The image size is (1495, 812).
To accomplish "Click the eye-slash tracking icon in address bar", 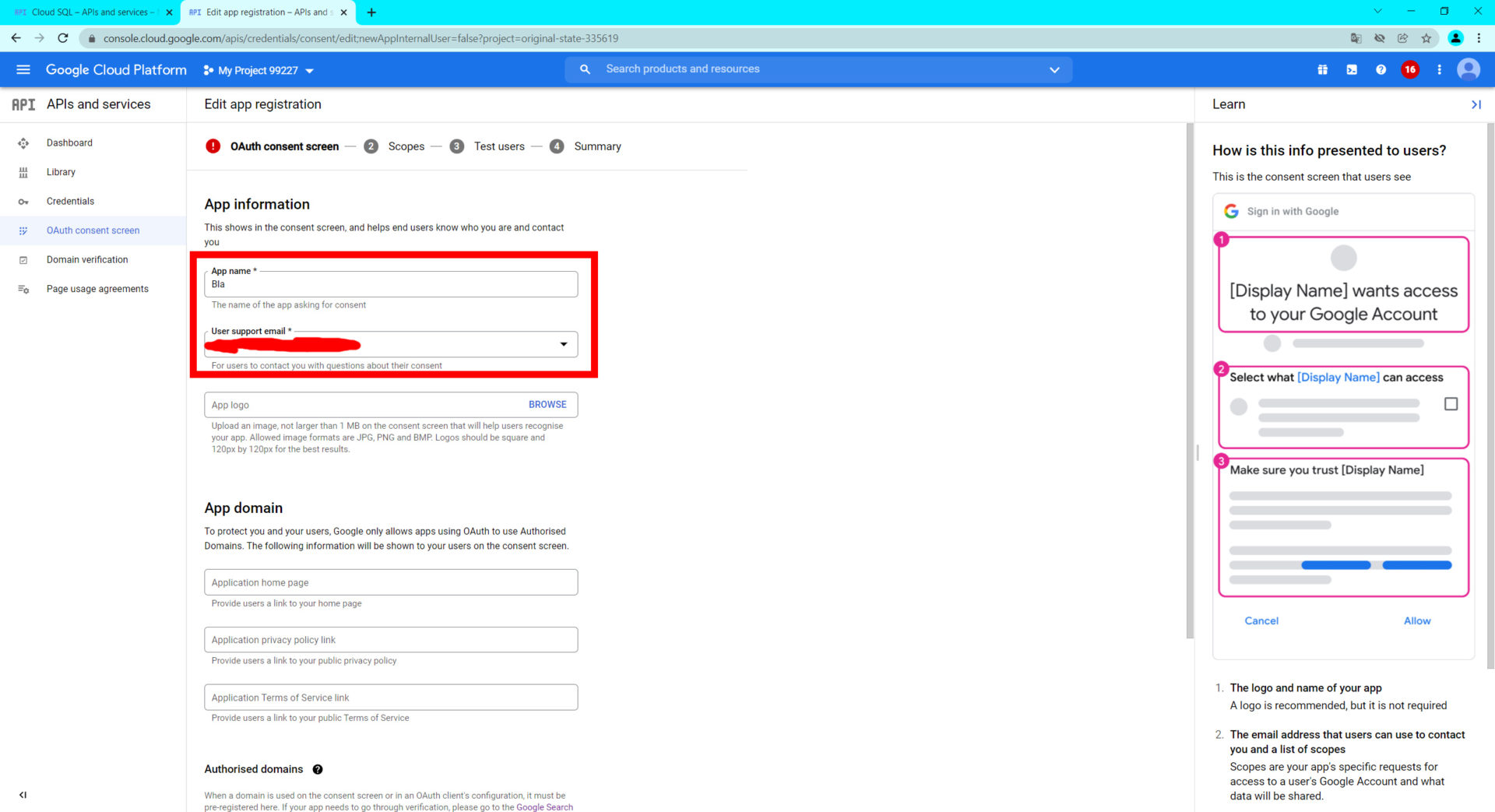I will point(1380,38).
